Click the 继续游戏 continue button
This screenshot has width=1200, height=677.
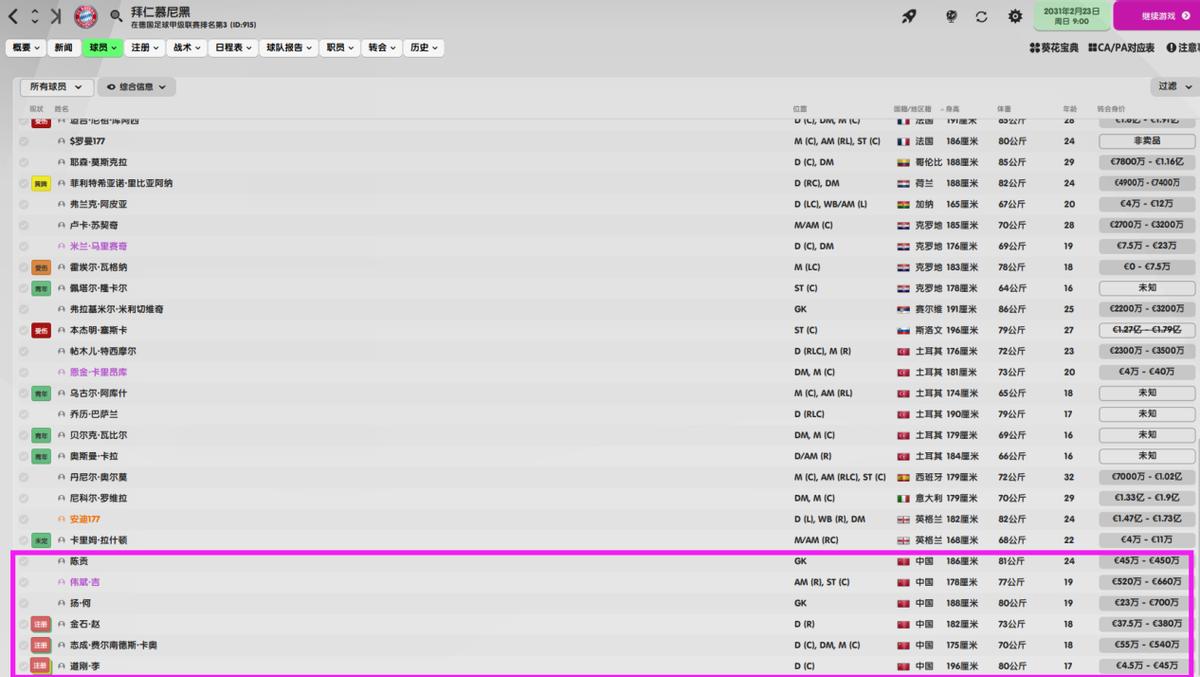pos(1156,16)
